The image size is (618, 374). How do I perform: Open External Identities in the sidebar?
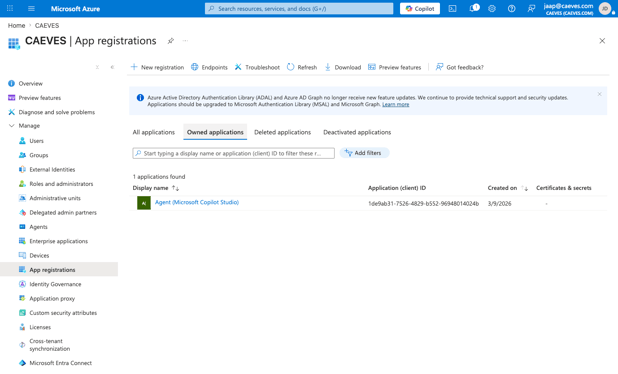point(47,169)
